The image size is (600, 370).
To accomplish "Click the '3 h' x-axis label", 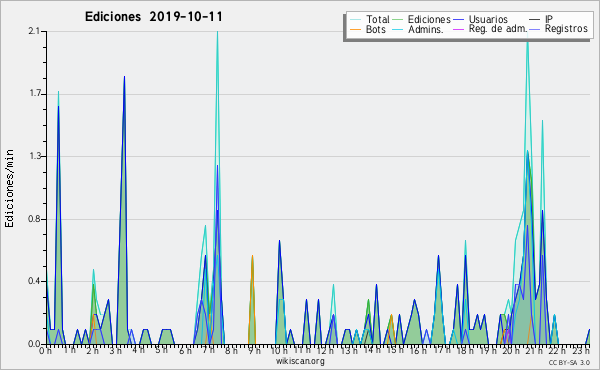I will click(116, 350).
